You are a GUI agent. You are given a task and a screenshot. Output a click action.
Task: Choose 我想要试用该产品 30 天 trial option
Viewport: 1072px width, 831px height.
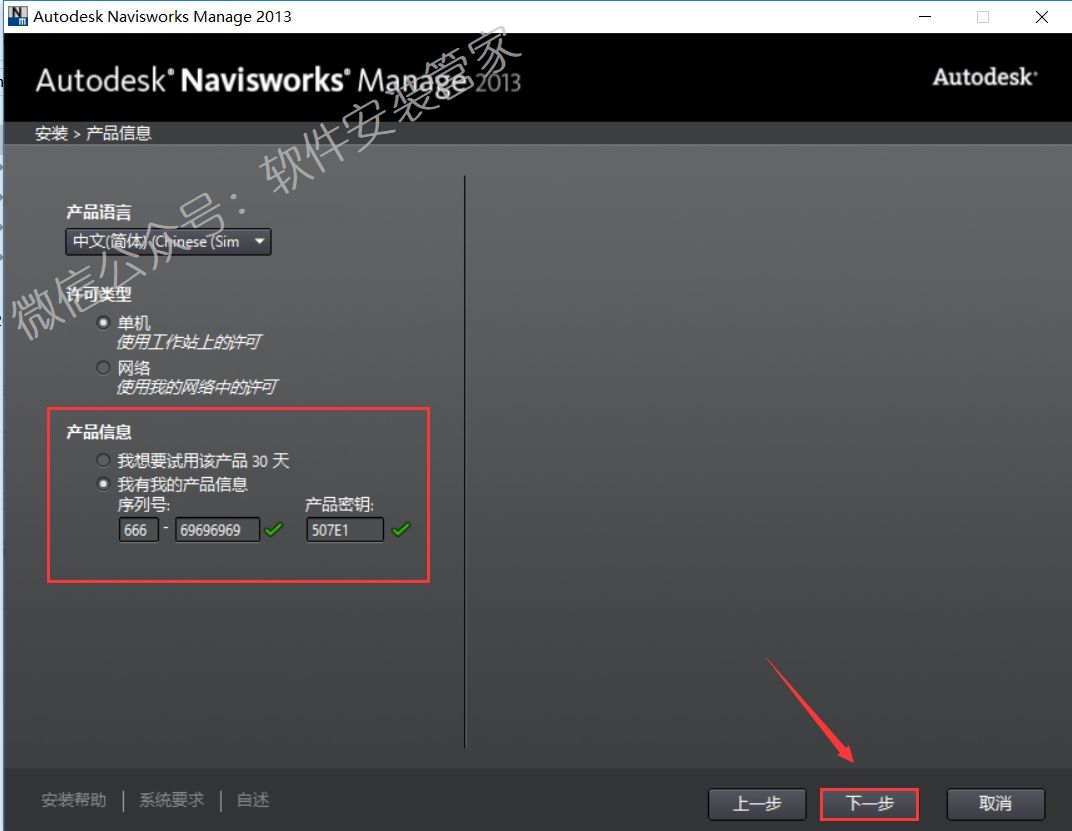click(x=103, y=461)
